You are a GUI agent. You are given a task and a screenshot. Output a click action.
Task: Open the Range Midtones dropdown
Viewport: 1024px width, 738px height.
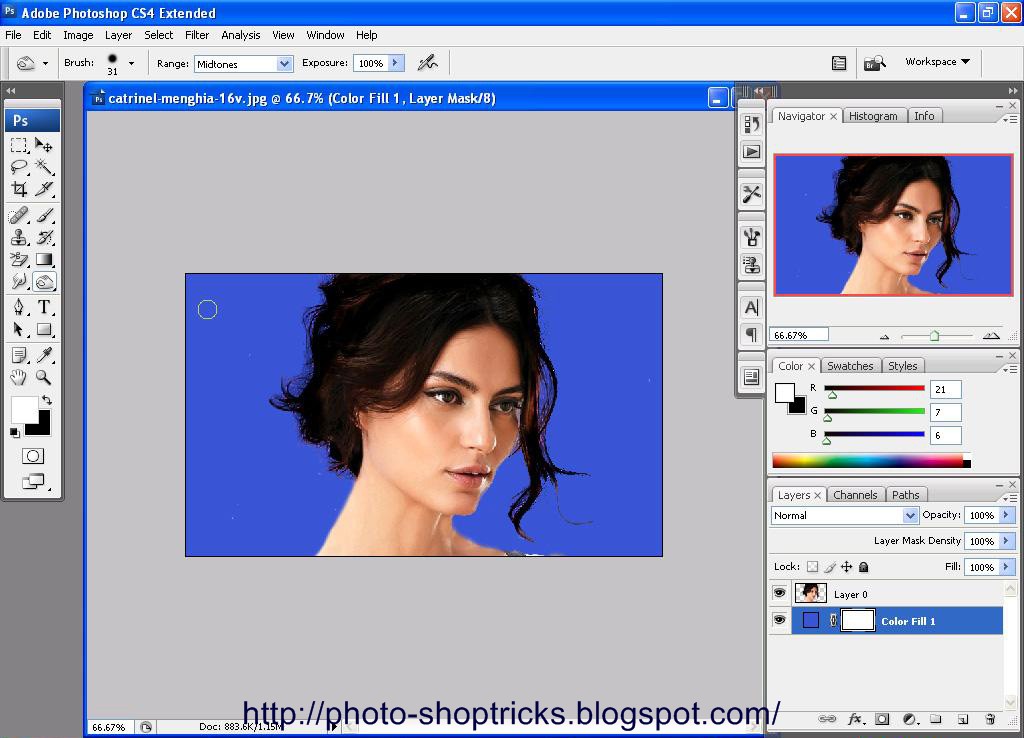point(284,63)
